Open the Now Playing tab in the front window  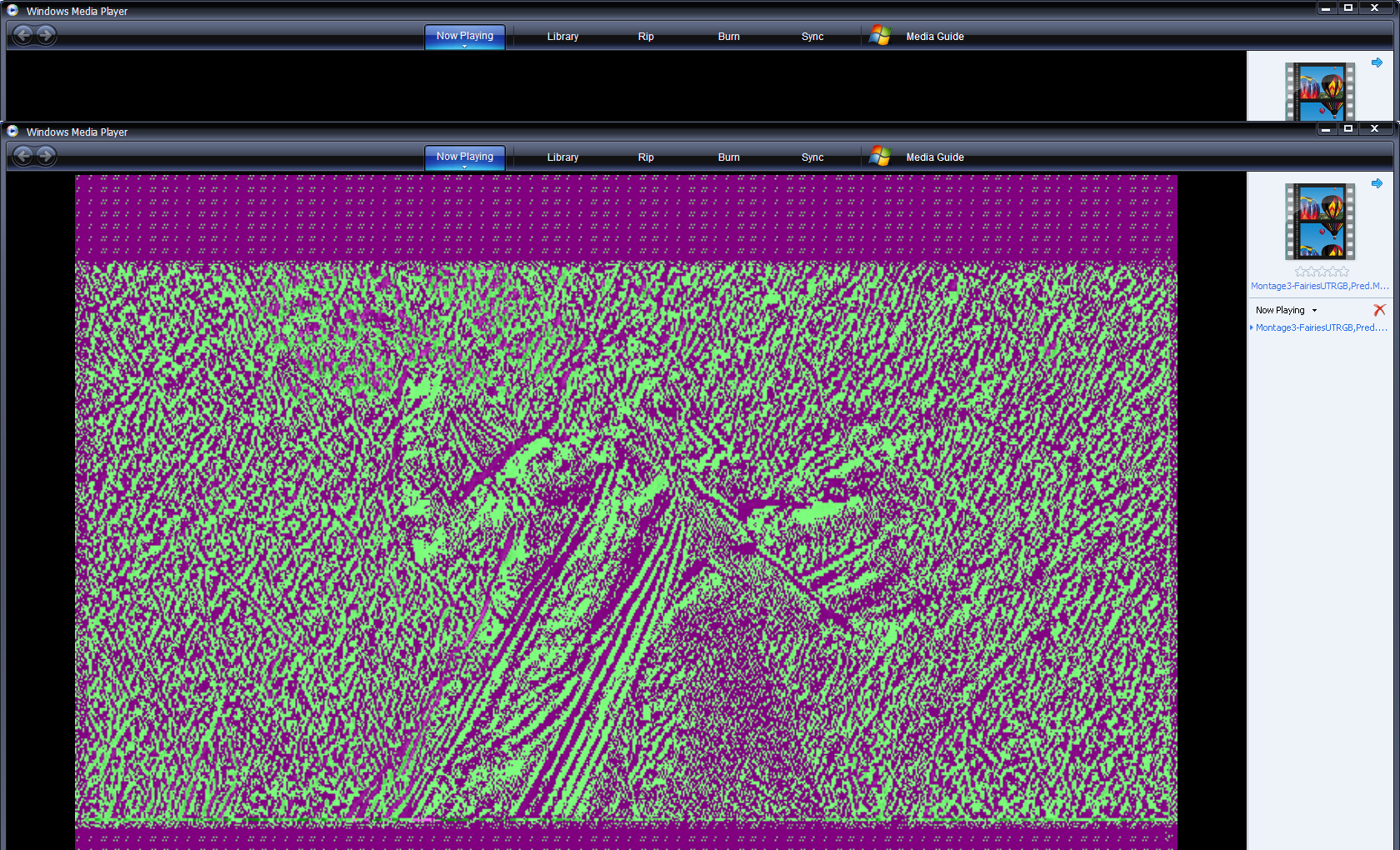click(x=465, y=157)
